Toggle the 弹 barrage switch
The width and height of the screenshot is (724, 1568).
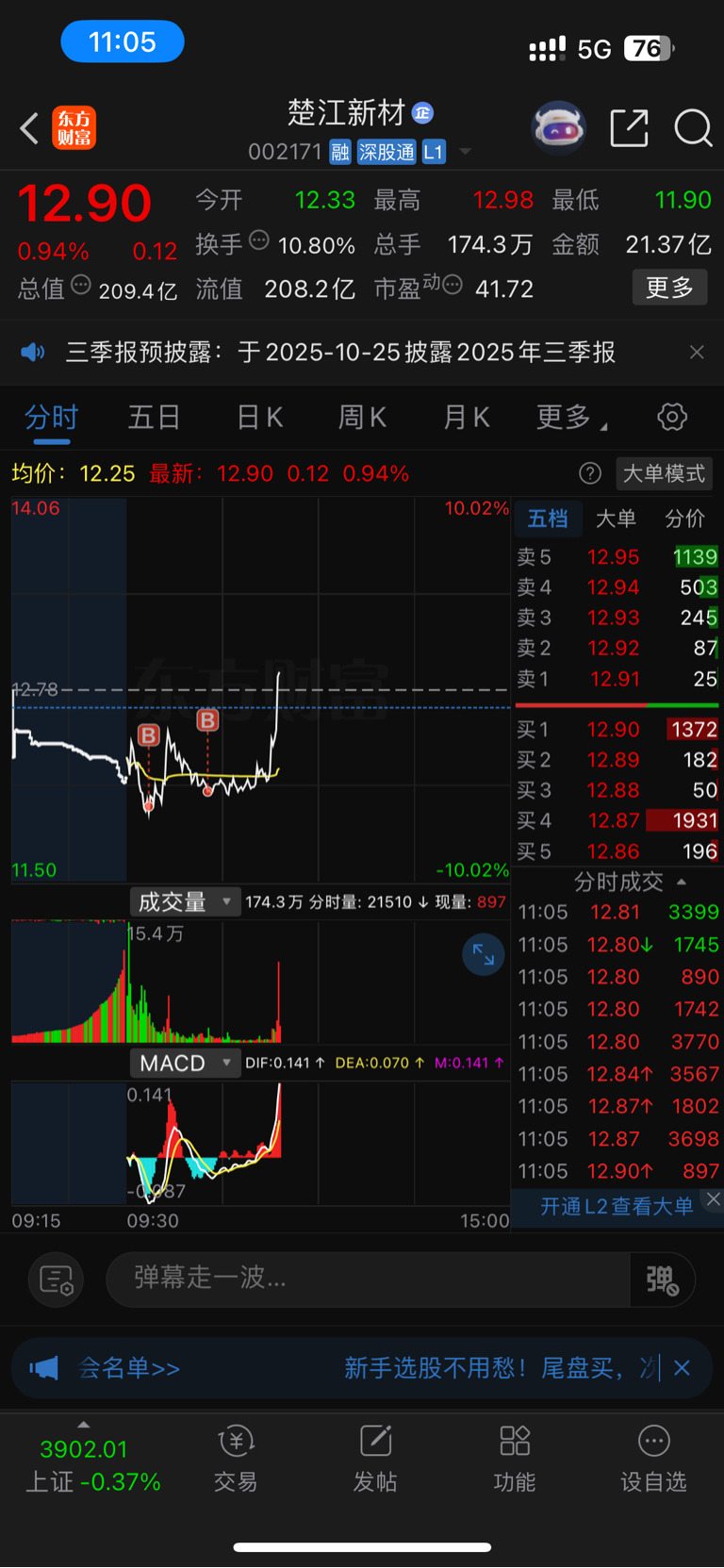663,1279
